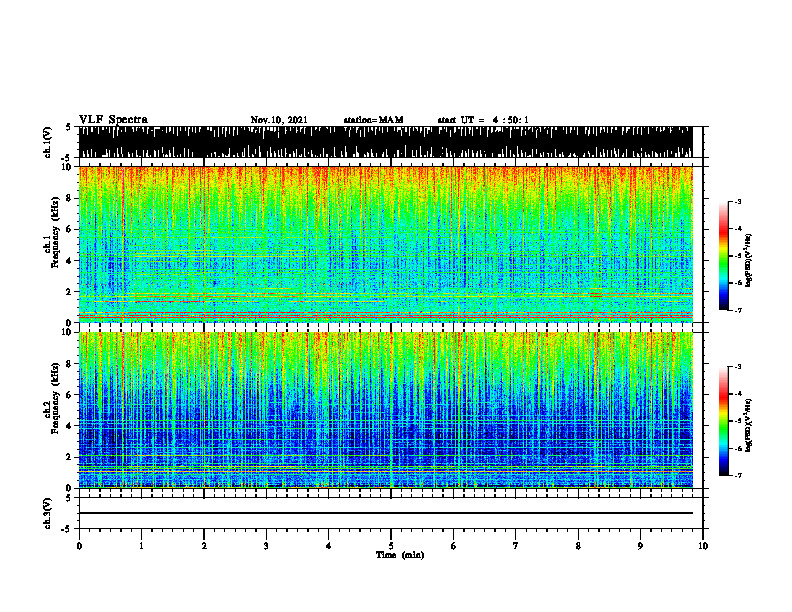Select the date text "Nov.10, 2021"
This screenshot has width=792, height=612.
[279, 120]
